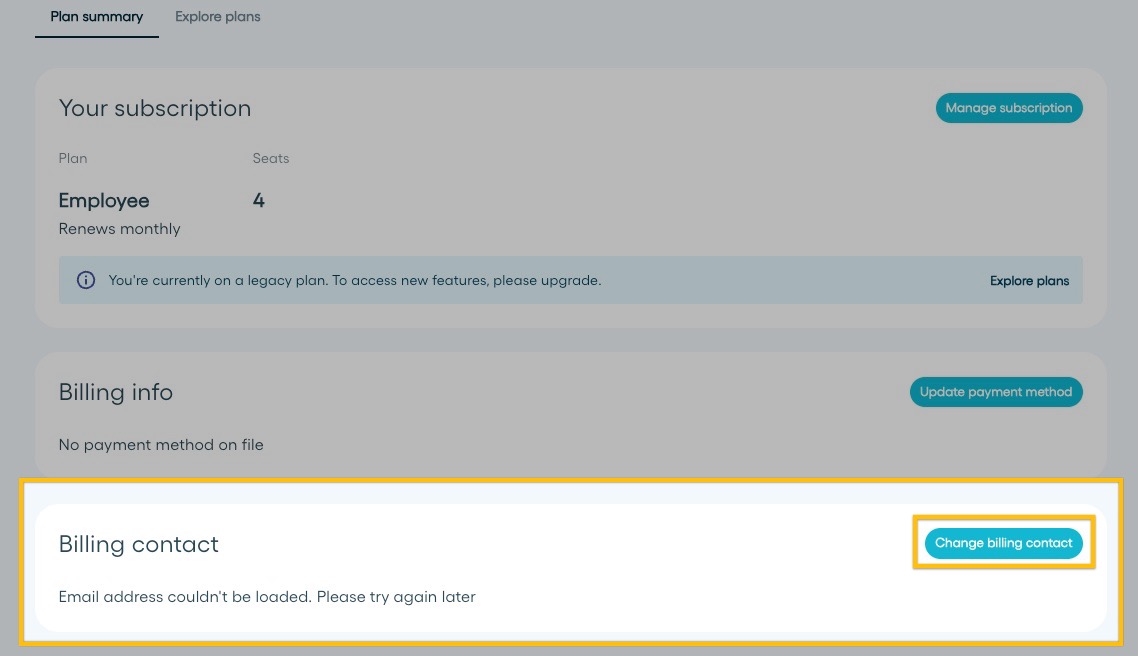Click the 'Please try again later' sentence
The image size is (1138, 656).
(x=396, y=597)
